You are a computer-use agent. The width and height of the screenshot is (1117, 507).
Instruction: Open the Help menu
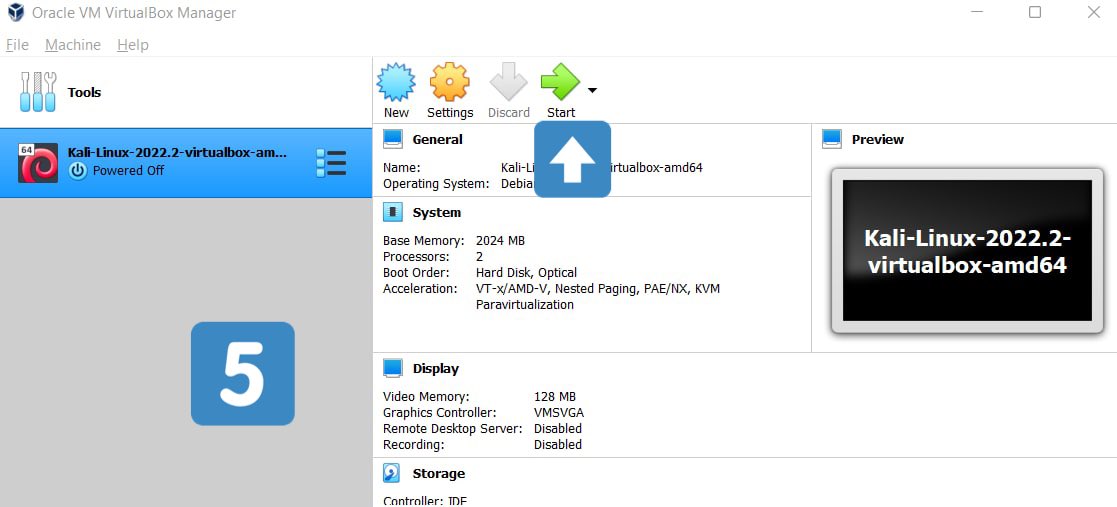tap(133, 45)
